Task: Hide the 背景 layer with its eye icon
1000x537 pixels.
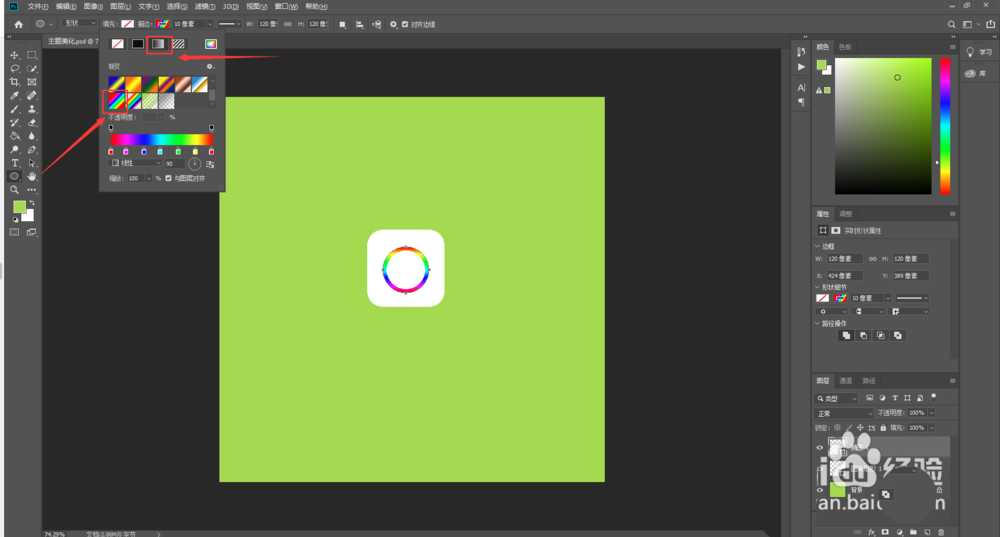Action: 821,490
